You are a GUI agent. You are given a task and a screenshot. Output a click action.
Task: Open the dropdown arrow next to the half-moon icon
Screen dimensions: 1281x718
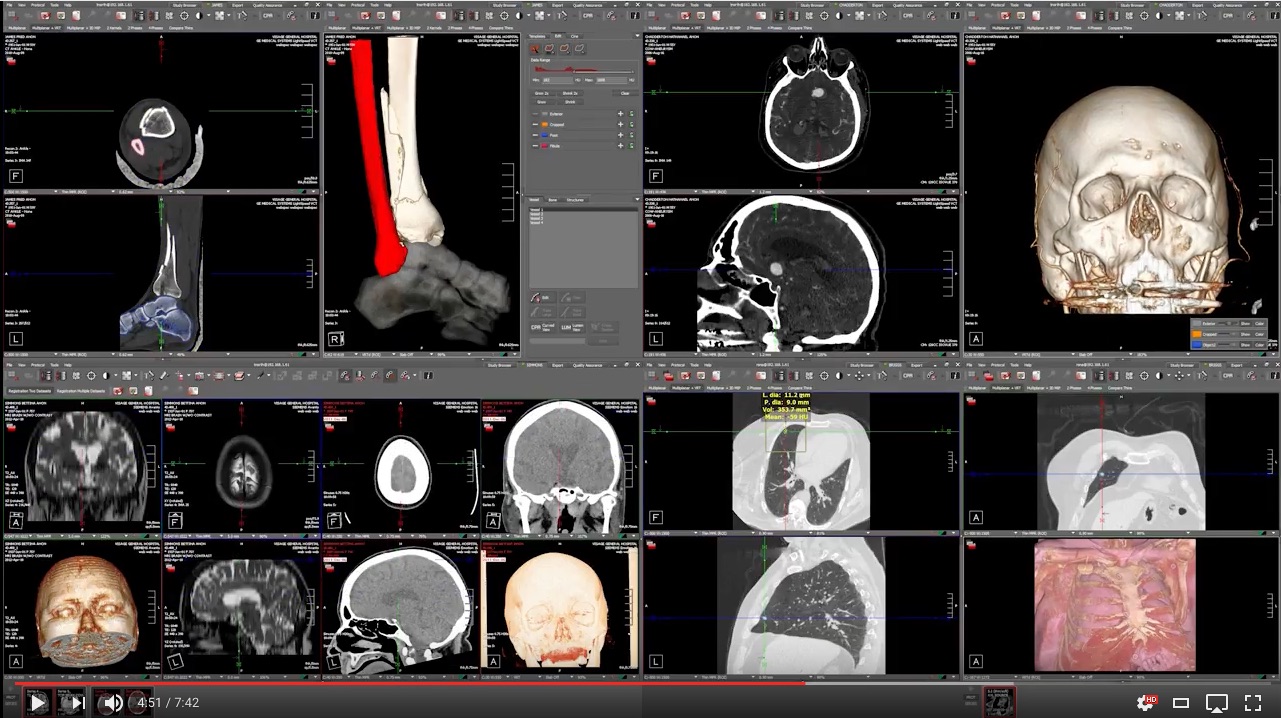pos(208,16)
